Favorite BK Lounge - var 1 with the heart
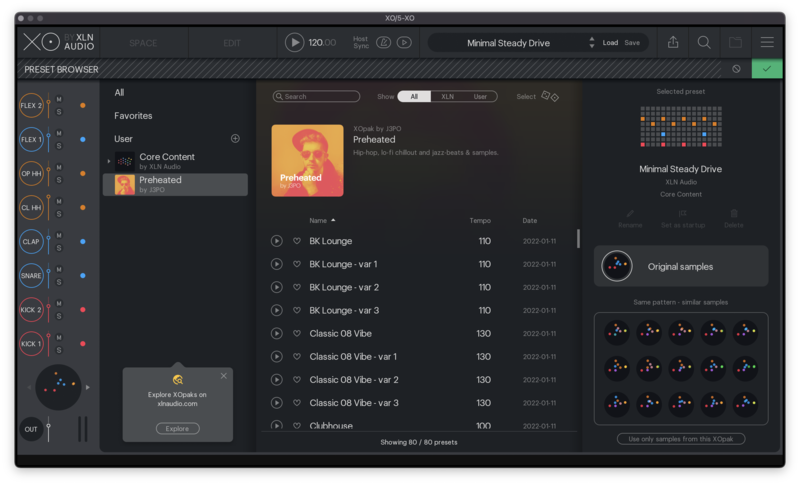 296,264
